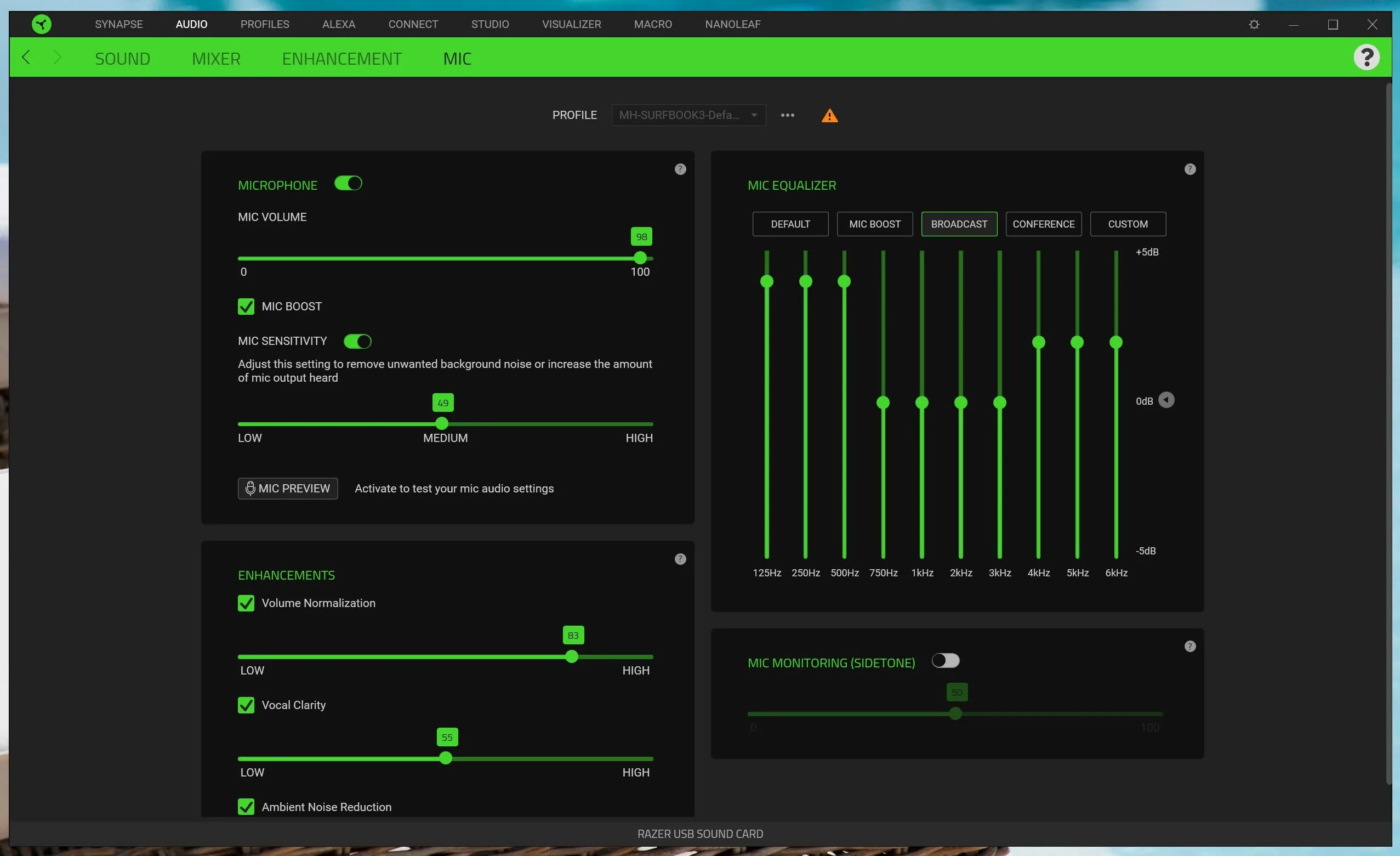Click the 125Hz equalizer band handle
Viewport: 1400px width, 856px height.
pyautogui.click(x=766, y=281)
